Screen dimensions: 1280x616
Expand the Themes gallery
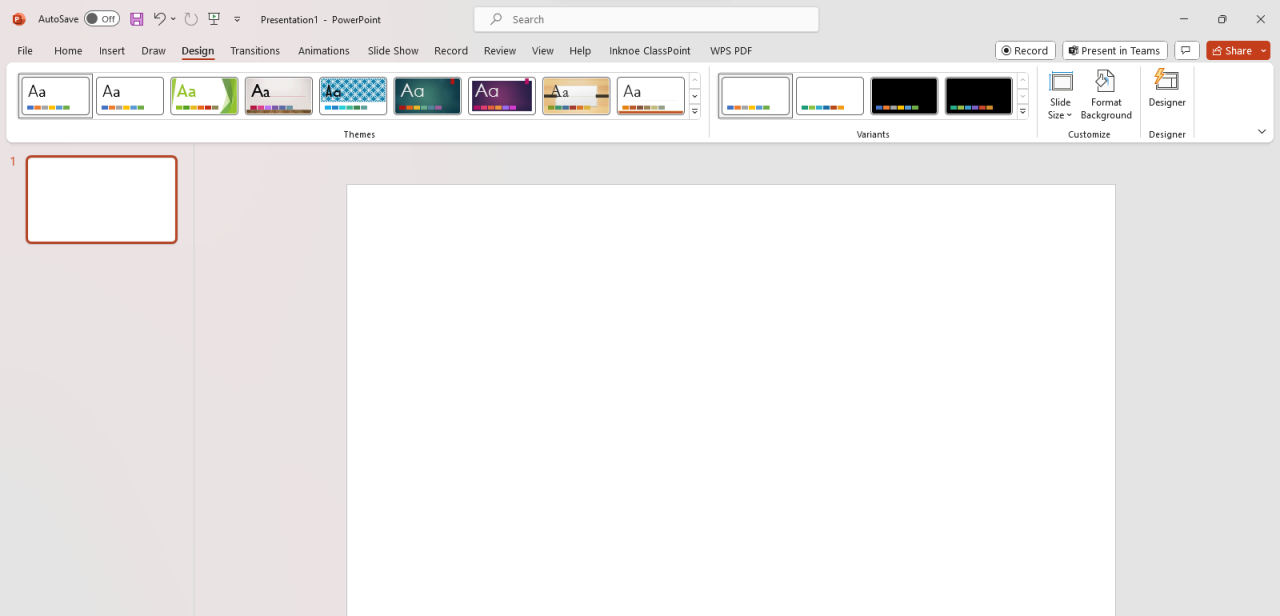[694, 112]
